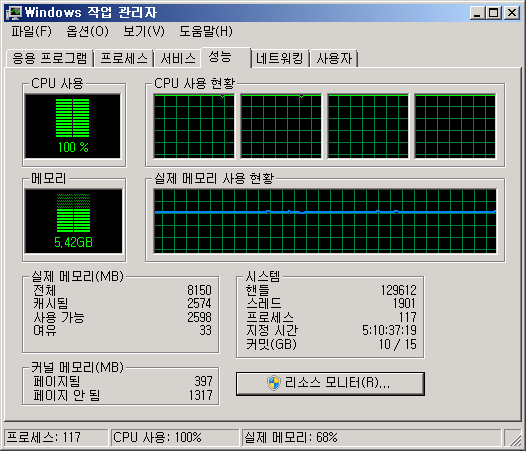The height and width of the screenshot is (451, 526).
Task: Switch to the 서비스 tab
Action: (178, 58)
